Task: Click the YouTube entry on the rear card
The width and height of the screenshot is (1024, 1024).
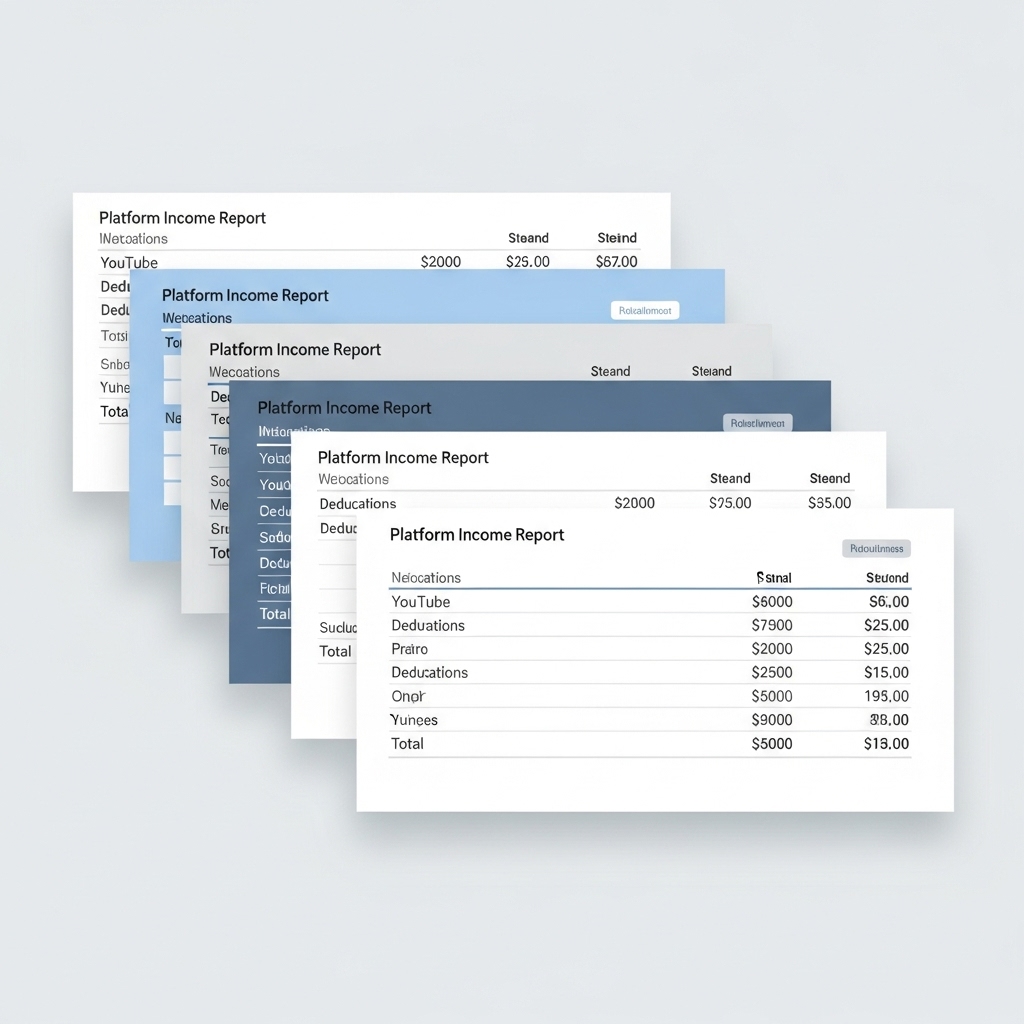Action: point(128,262)
